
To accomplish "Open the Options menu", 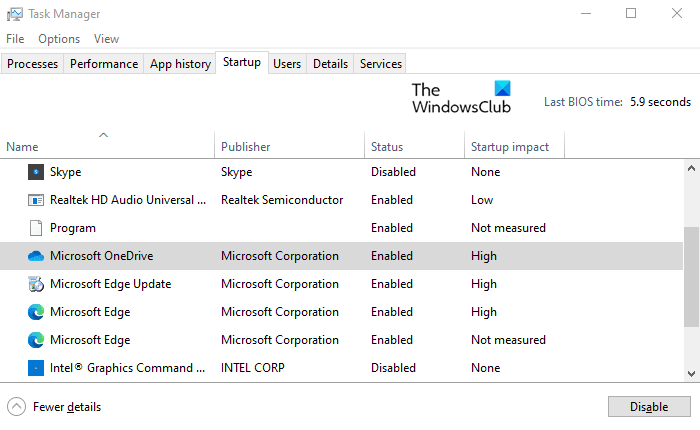I will (x=59, y=39).
